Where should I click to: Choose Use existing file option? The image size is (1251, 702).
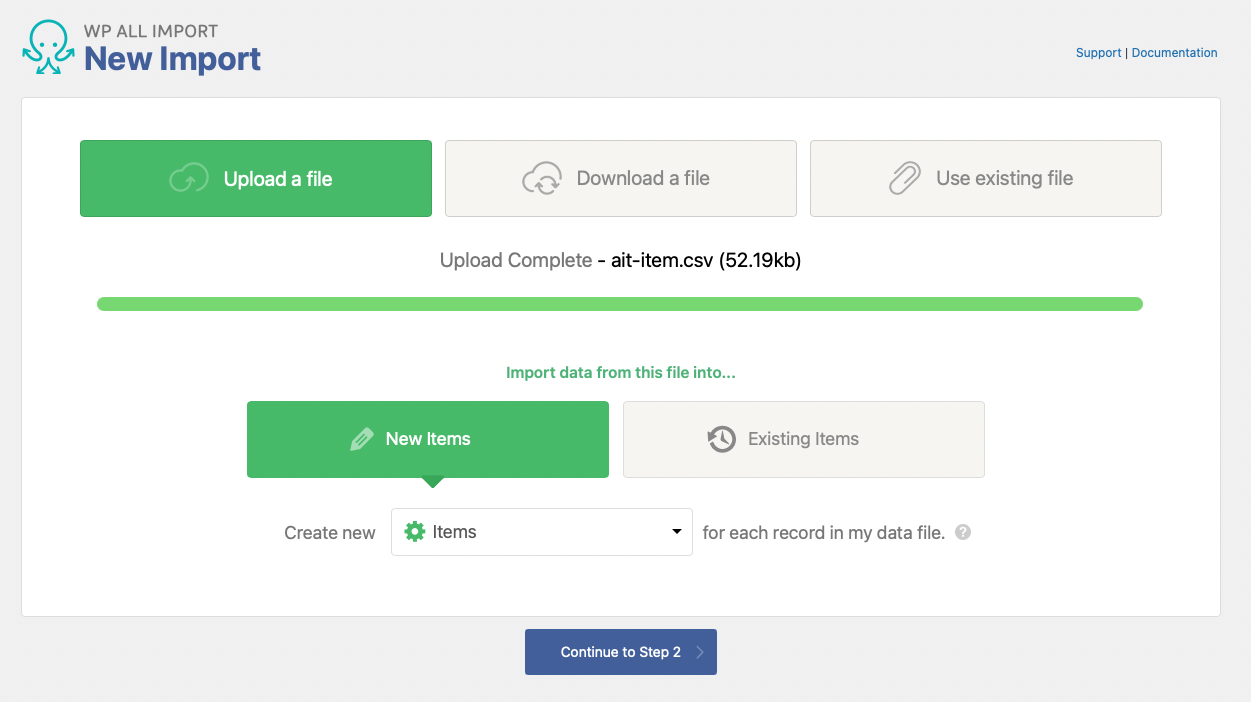[x=986, y=179]
